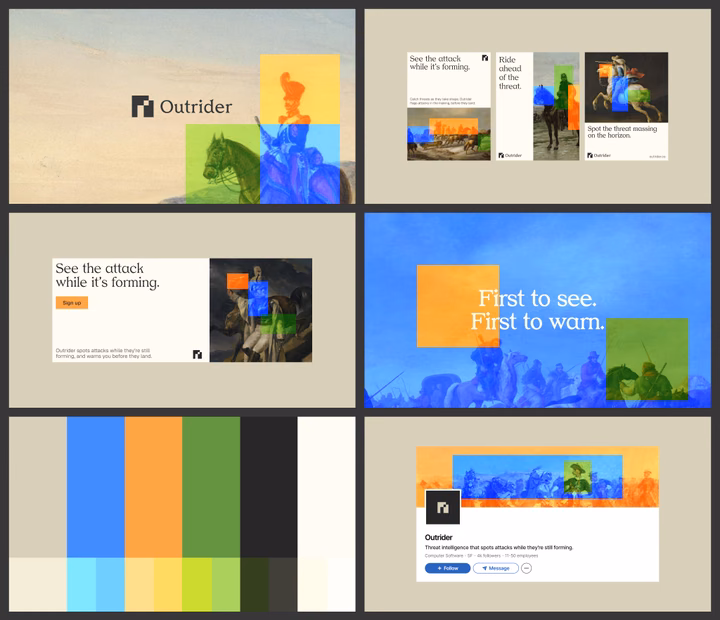Click the Outrider profile avatar logo
Viewport: 720px width, 620px height.
click(x=443, y=507)
